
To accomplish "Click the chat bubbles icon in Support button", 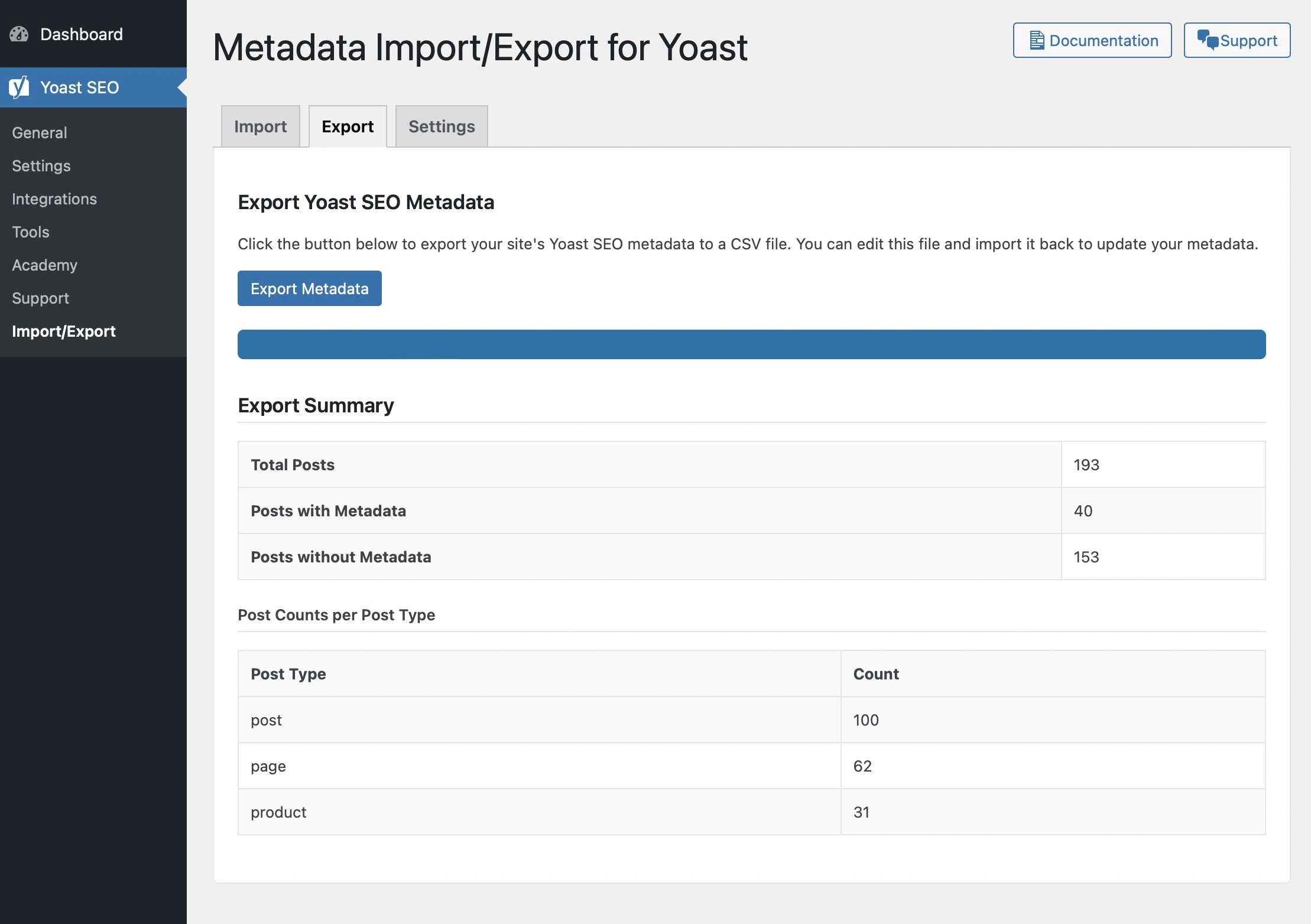I will point(1208,40).
